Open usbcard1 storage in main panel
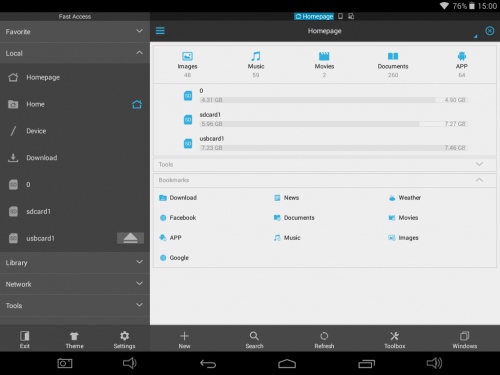 (325, 144)
